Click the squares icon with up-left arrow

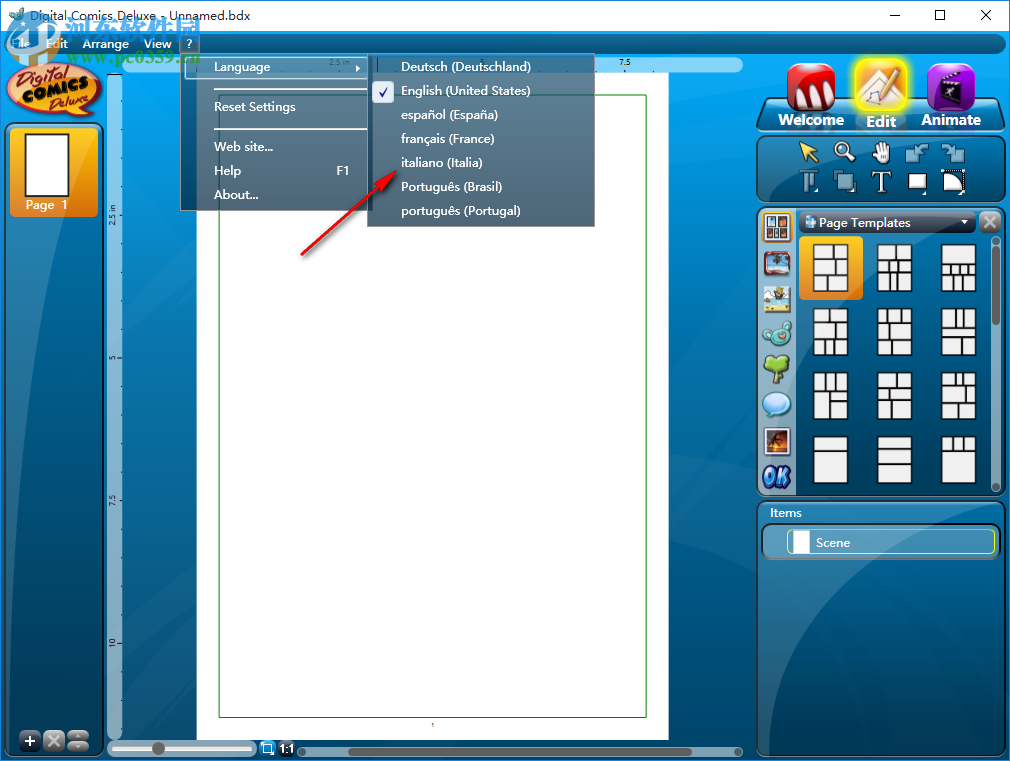click(916, 153)
